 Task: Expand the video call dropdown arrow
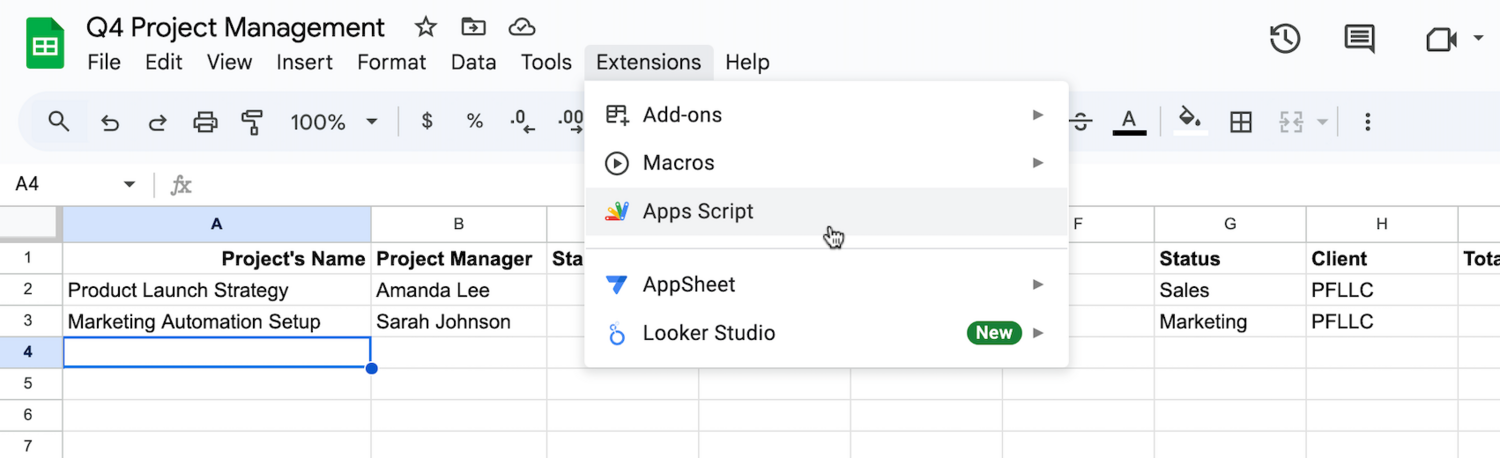[1478, 40]
